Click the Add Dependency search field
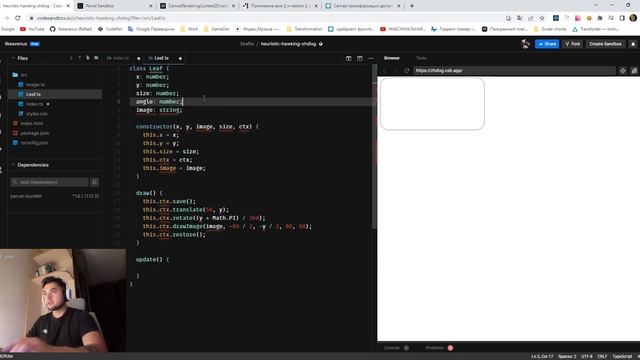 tap(49, 182)
